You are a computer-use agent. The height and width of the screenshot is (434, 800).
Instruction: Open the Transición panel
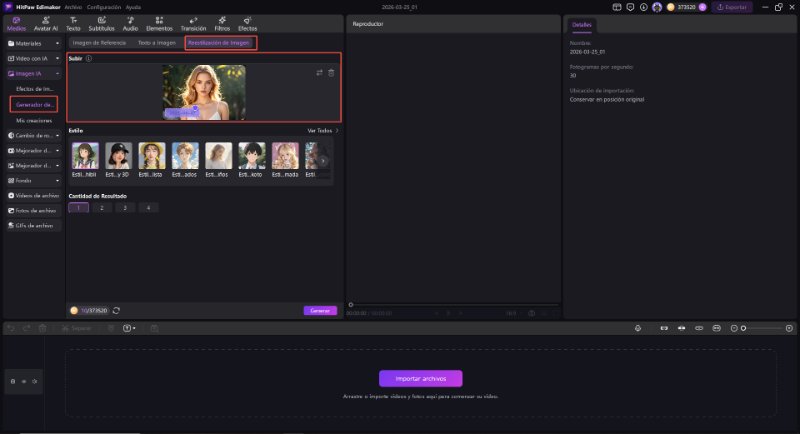point(193,24)
